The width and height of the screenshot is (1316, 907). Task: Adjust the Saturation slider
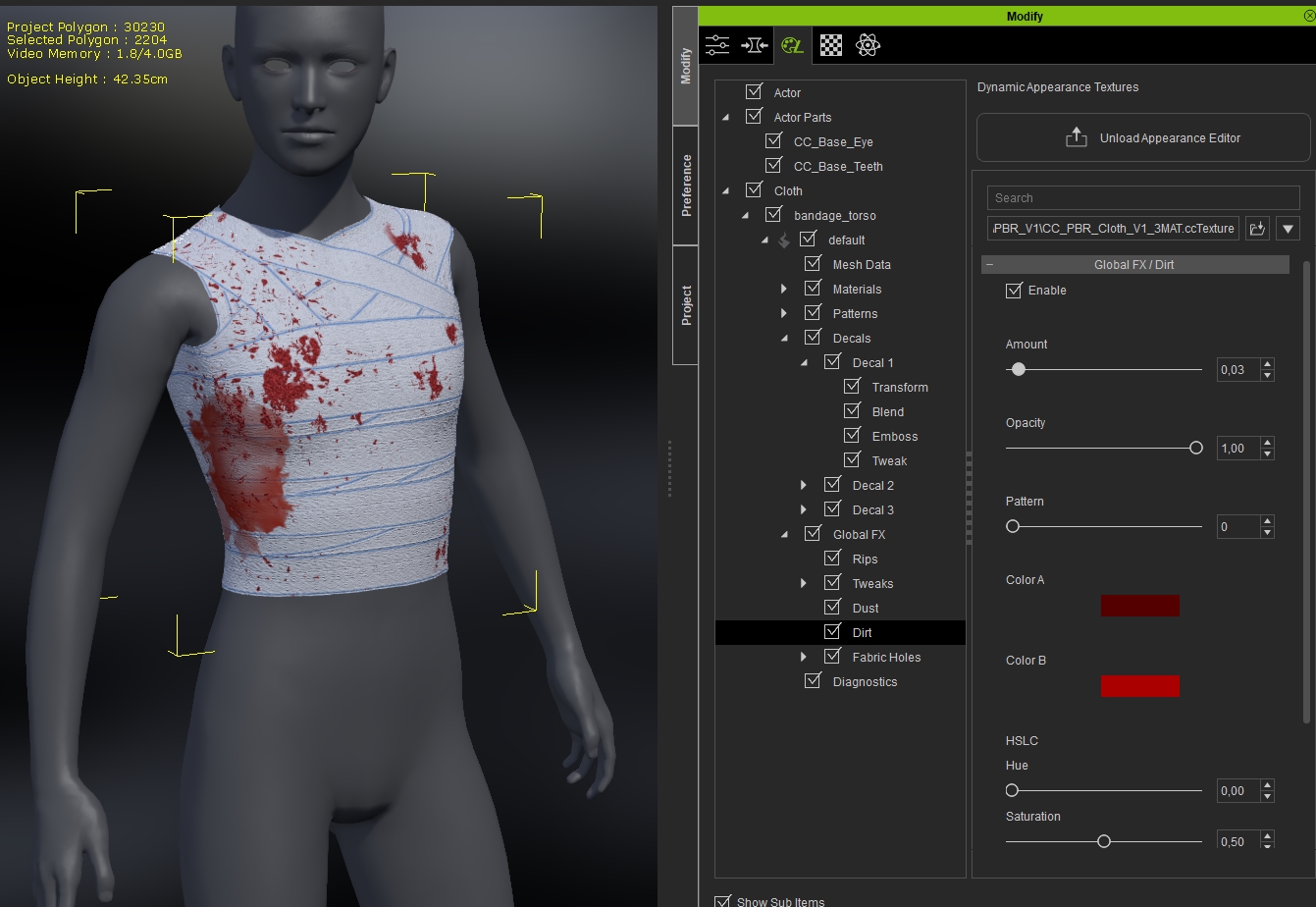click(x=1104, y=841)
